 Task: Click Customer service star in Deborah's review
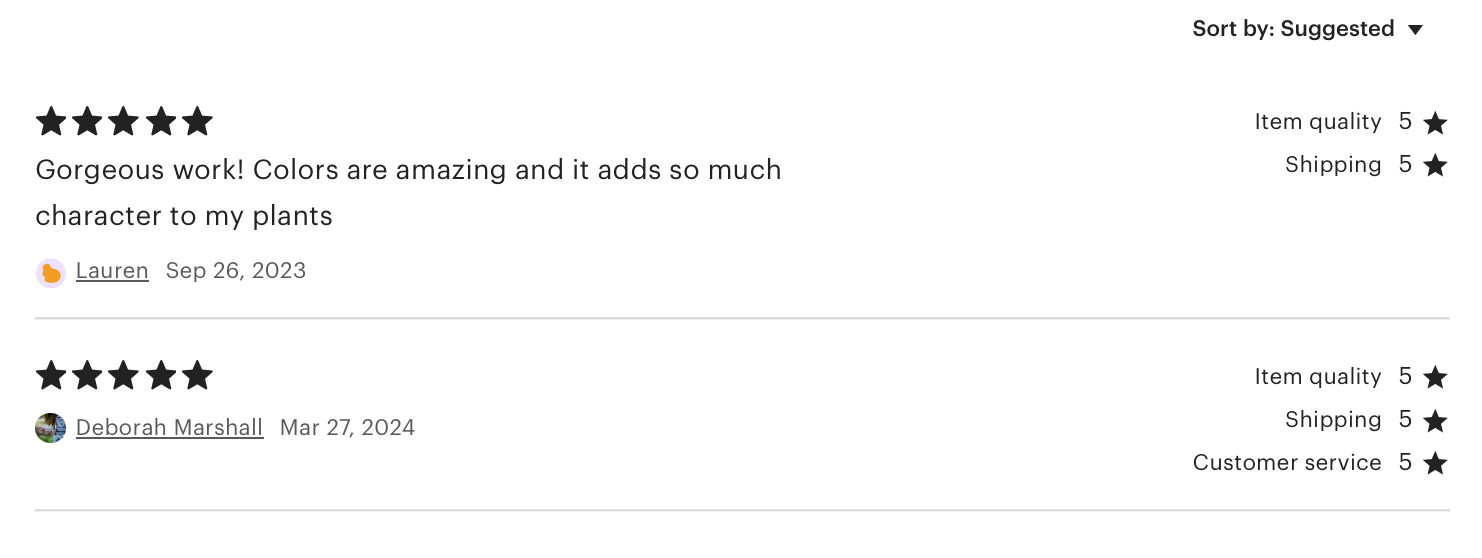[1435, 464]
